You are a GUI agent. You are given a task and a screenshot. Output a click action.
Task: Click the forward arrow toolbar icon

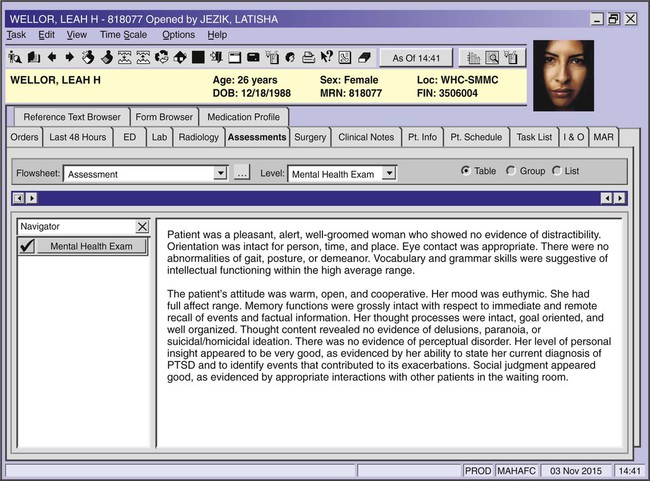(69, 57)
